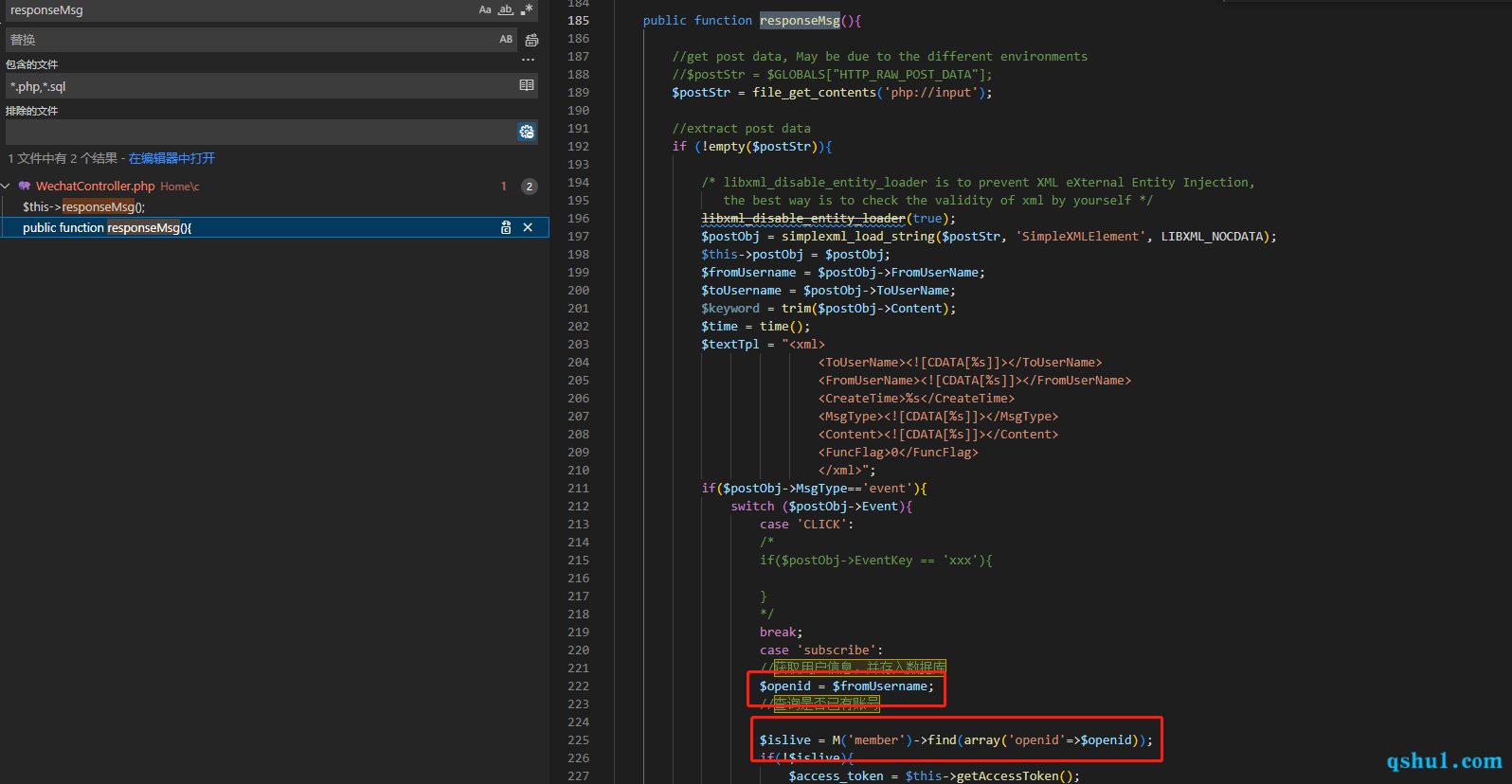The height and width of the screenshot is (784, 1512).
Task: Click $openid = $fromUsername on line 222
Action: click(846, 686)
